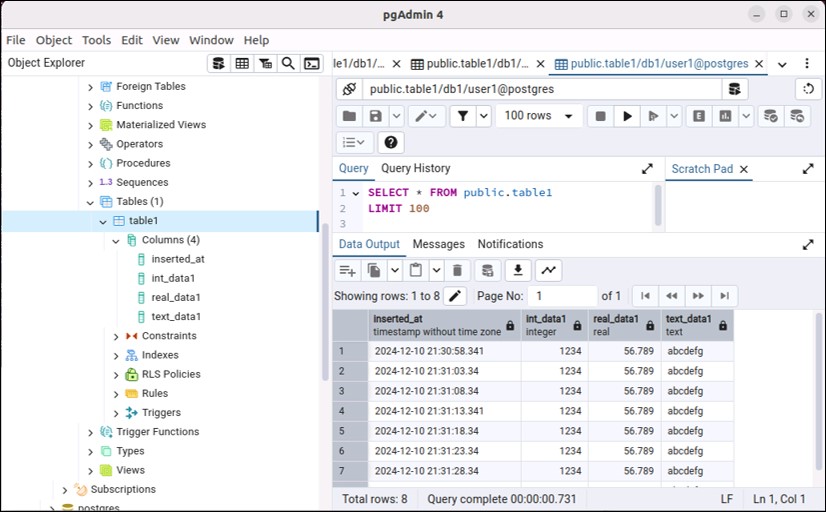Open the Tools menu
The width and height of the screenshot is (826, 512).
[x=96, y=40]
